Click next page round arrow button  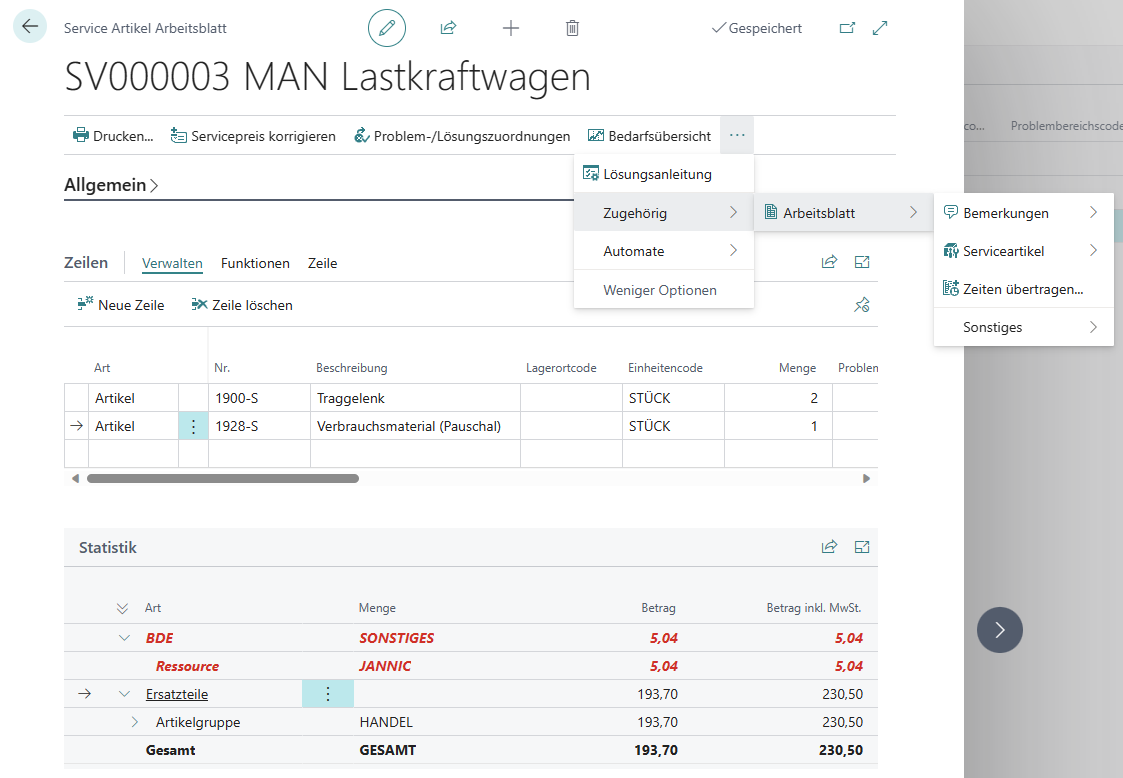click(1000, 630)
